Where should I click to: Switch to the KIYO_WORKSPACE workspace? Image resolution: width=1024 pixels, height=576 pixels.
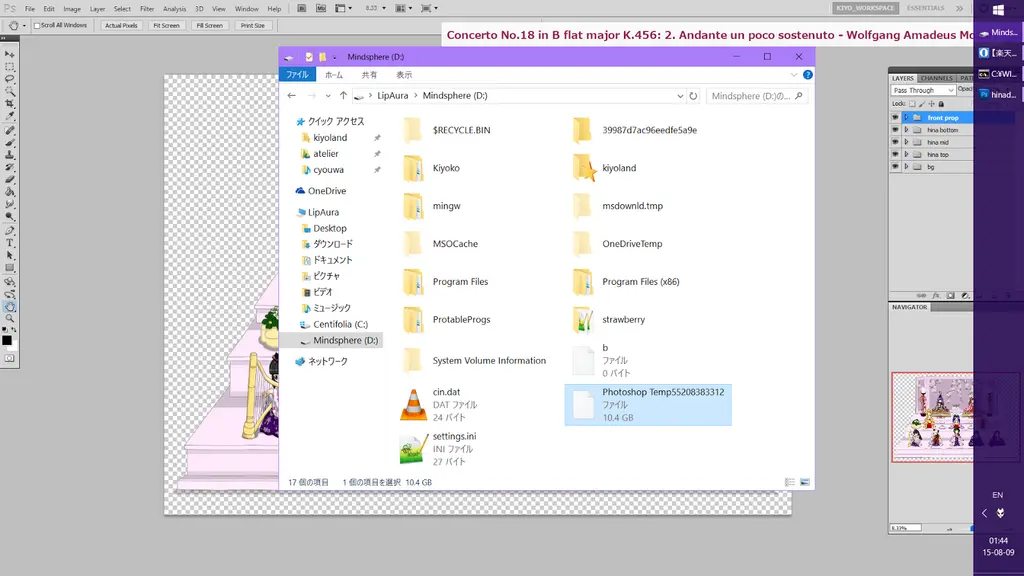[x=865, y=8]
